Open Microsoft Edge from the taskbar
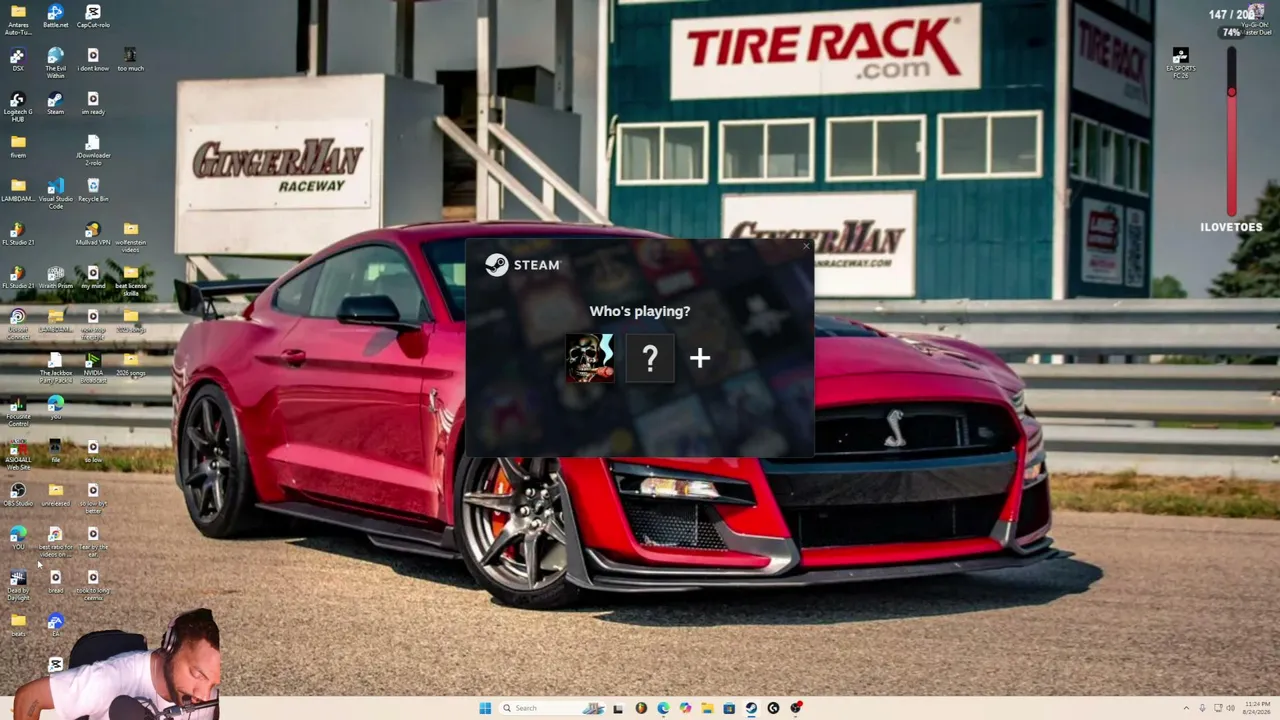 coord(663,708)
